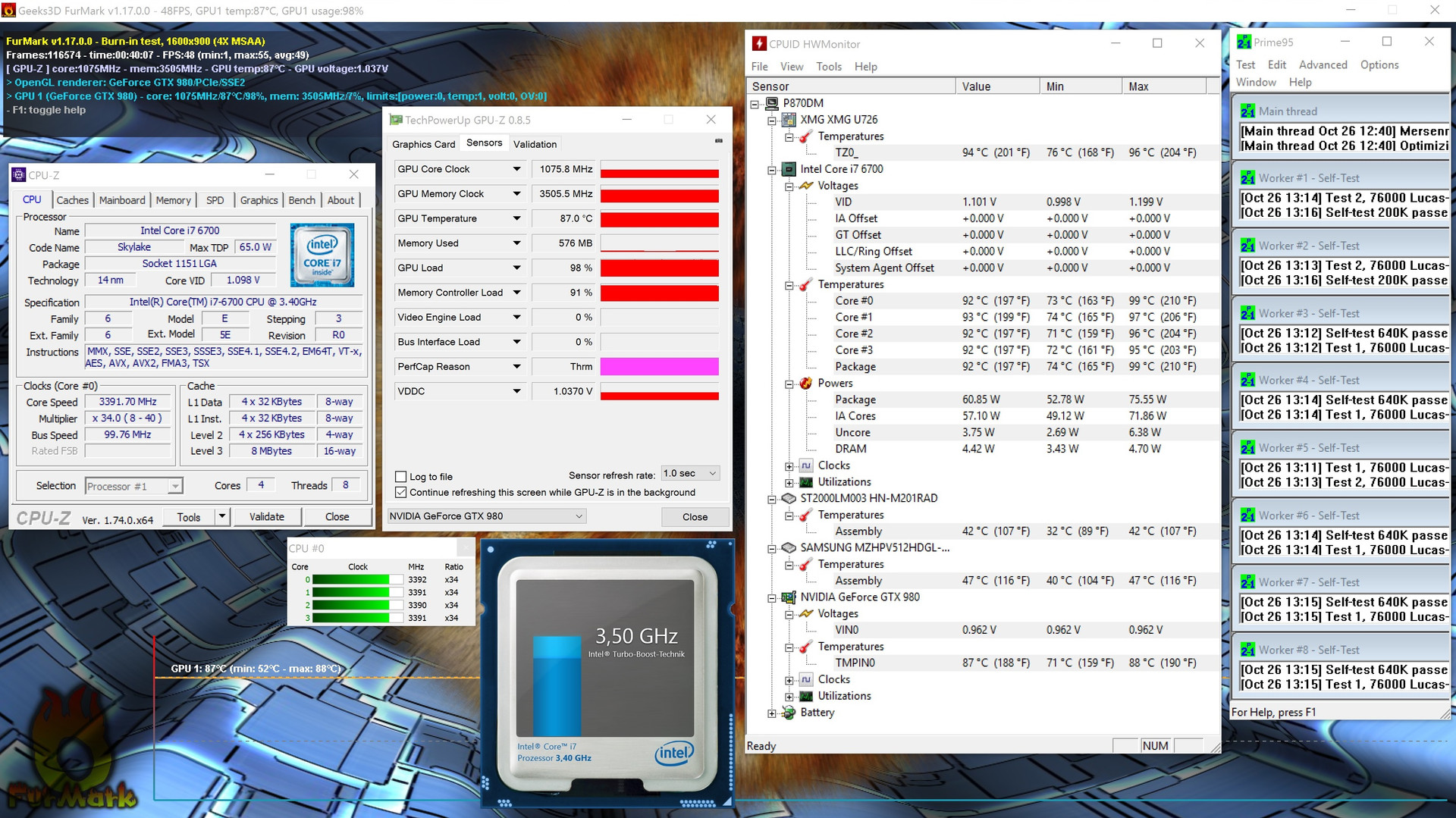Click the thermometer icon under XMG U726
The width and height of the screenshot is (1456, 818).
(806, 136)
